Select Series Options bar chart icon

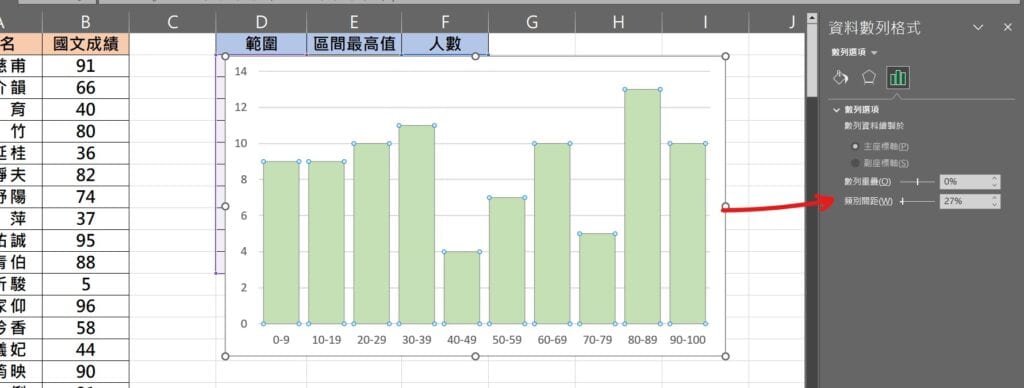click(898, 78)
